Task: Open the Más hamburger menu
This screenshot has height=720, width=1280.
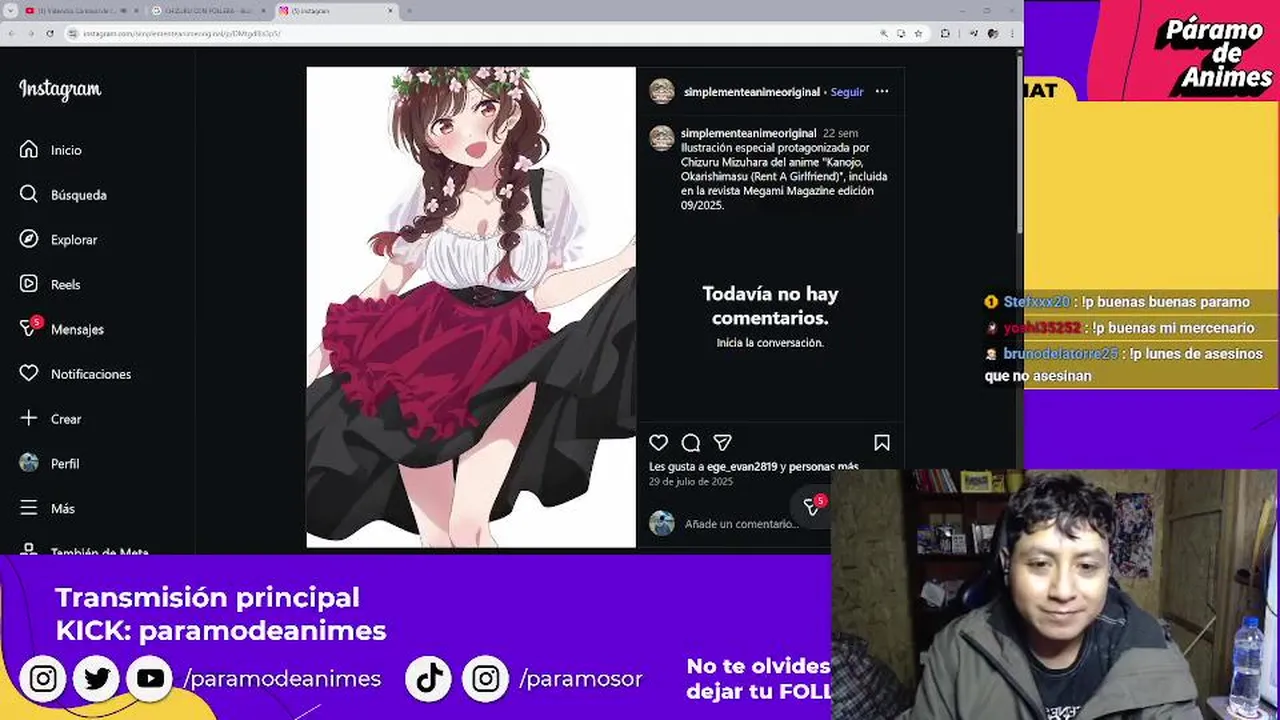Action: tap(29, 508)
